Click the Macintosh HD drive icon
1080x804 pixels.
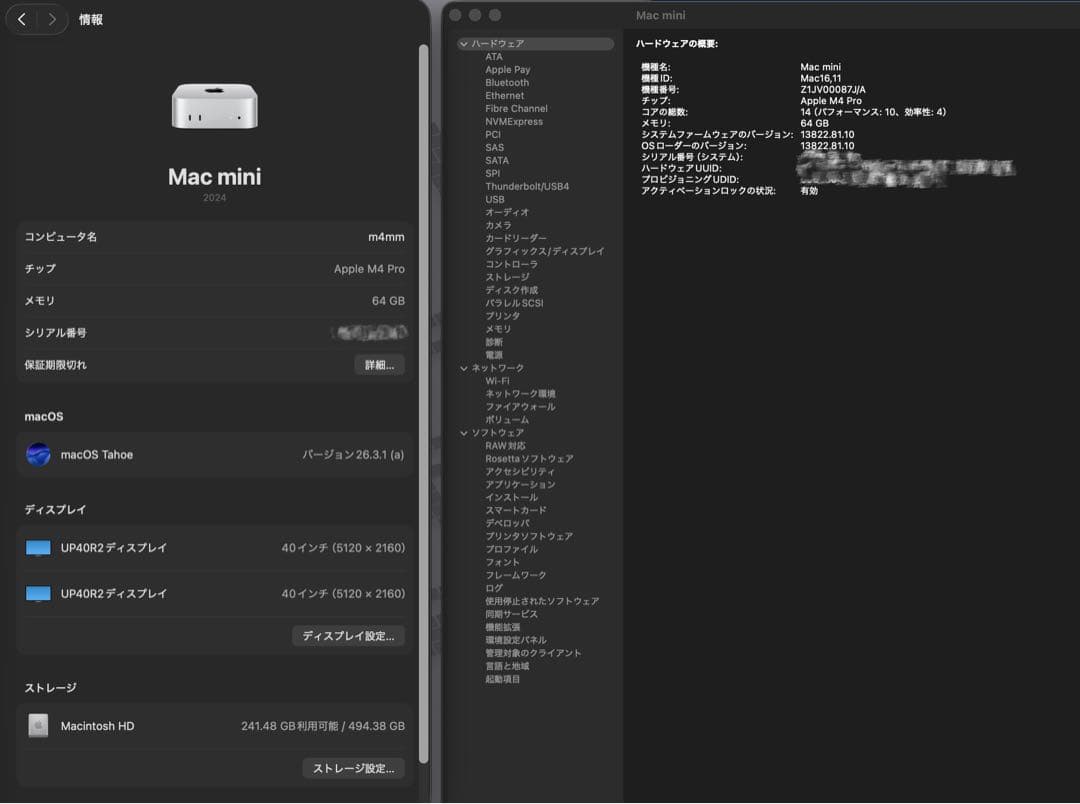(x=38, y=726)
